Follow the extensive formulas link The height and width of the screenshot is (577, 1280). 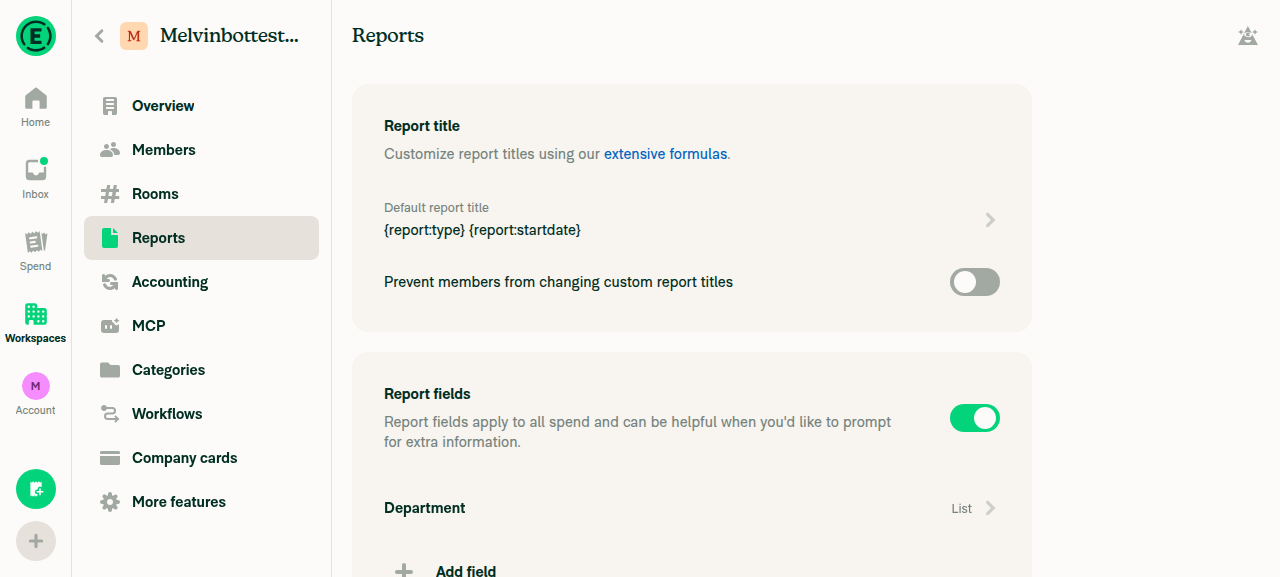pyautogui.click(x=665, y=154)
